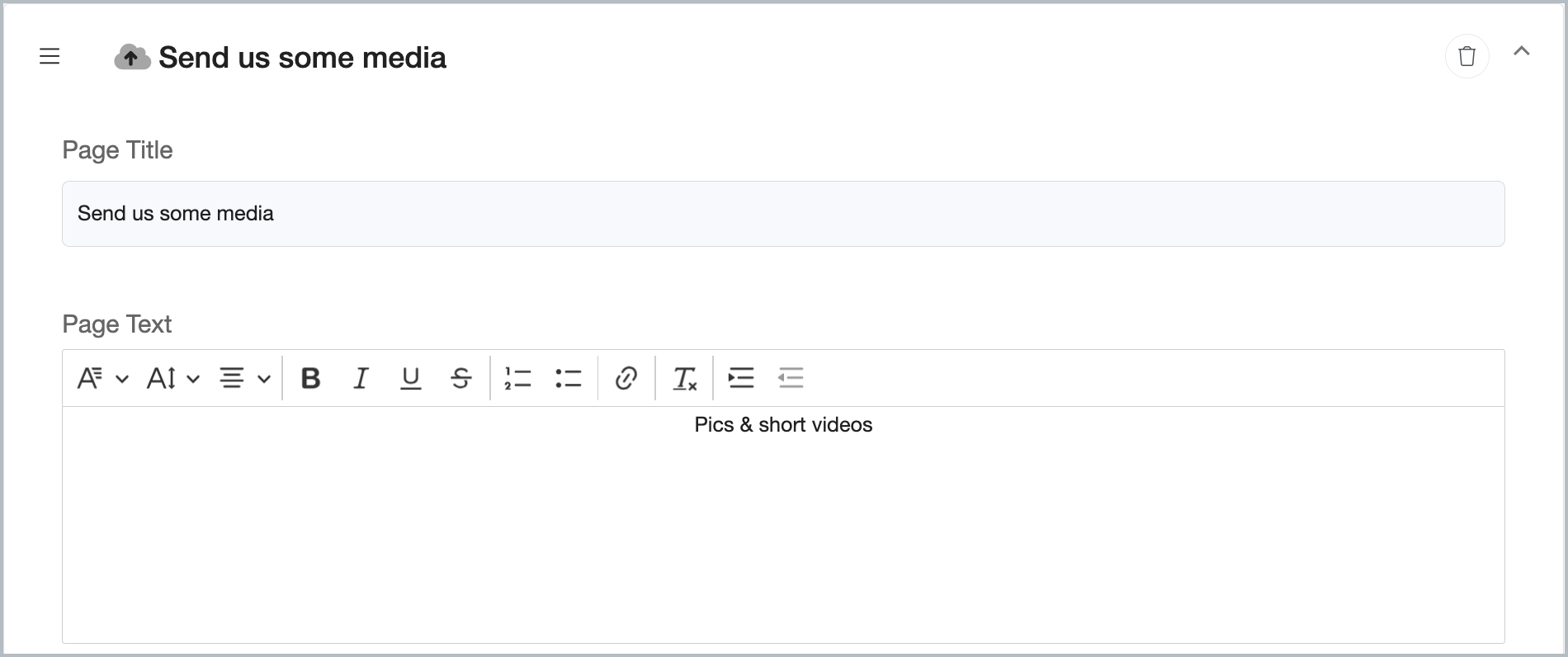Click the 'Send us some media' heading
Image resolution: width=1568 pixels, height=657 pixels.
302,58
